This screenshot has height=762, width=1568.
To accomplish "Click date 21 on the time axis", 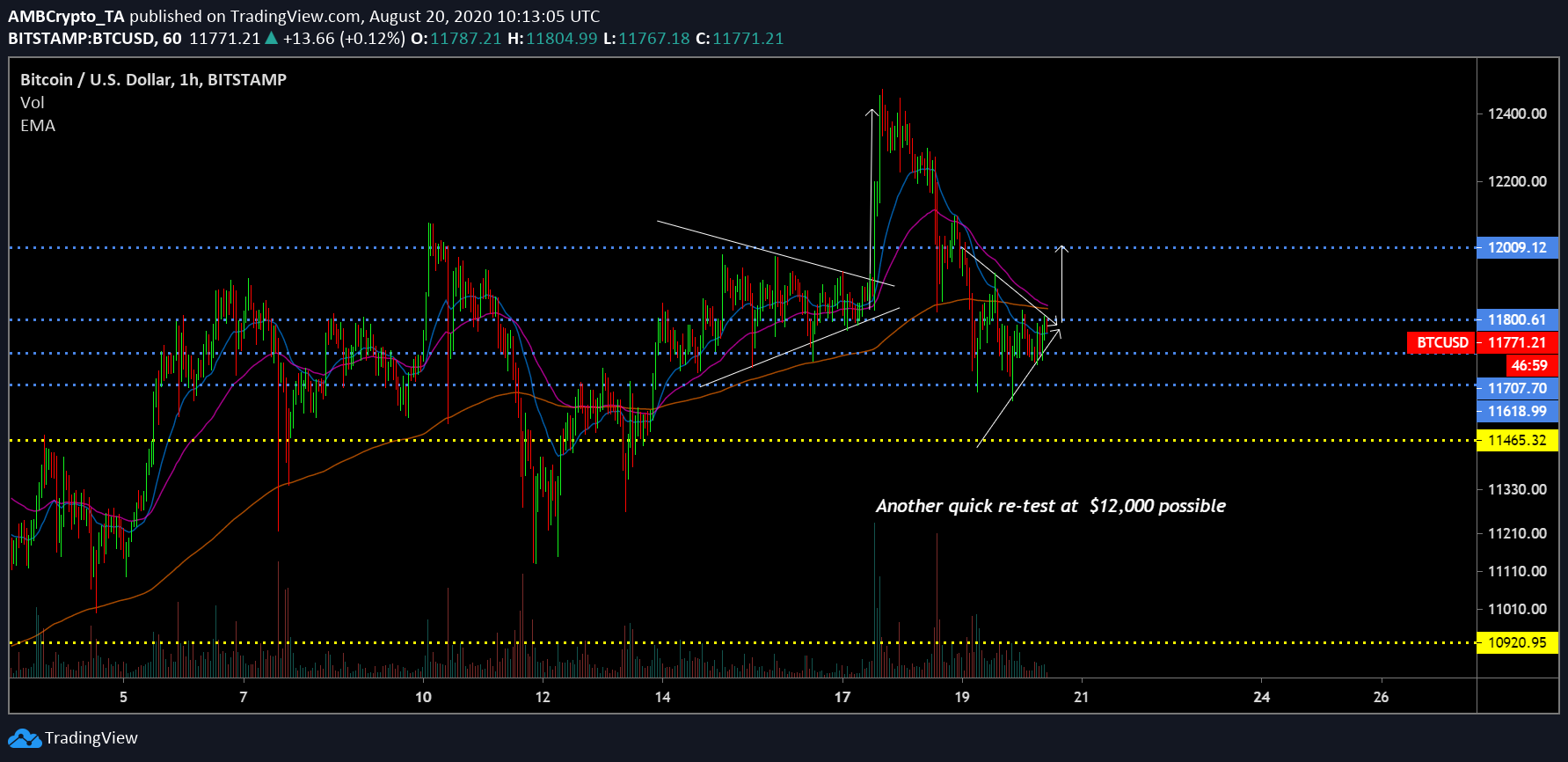I will coord(1081,697).
